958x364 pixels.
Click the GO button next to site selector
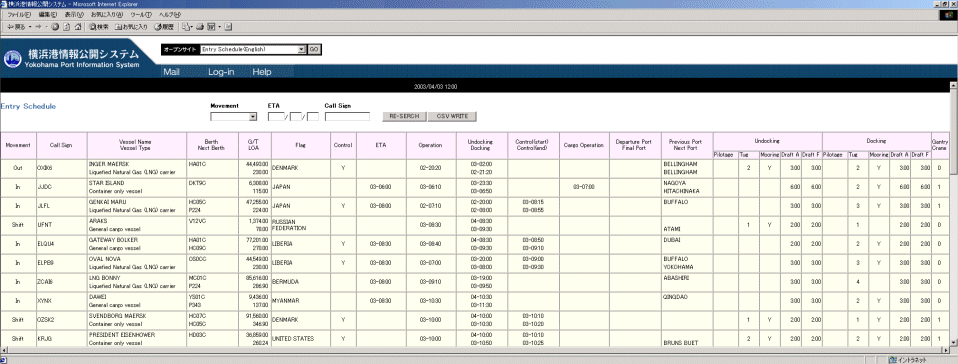(x=313, y=49)
